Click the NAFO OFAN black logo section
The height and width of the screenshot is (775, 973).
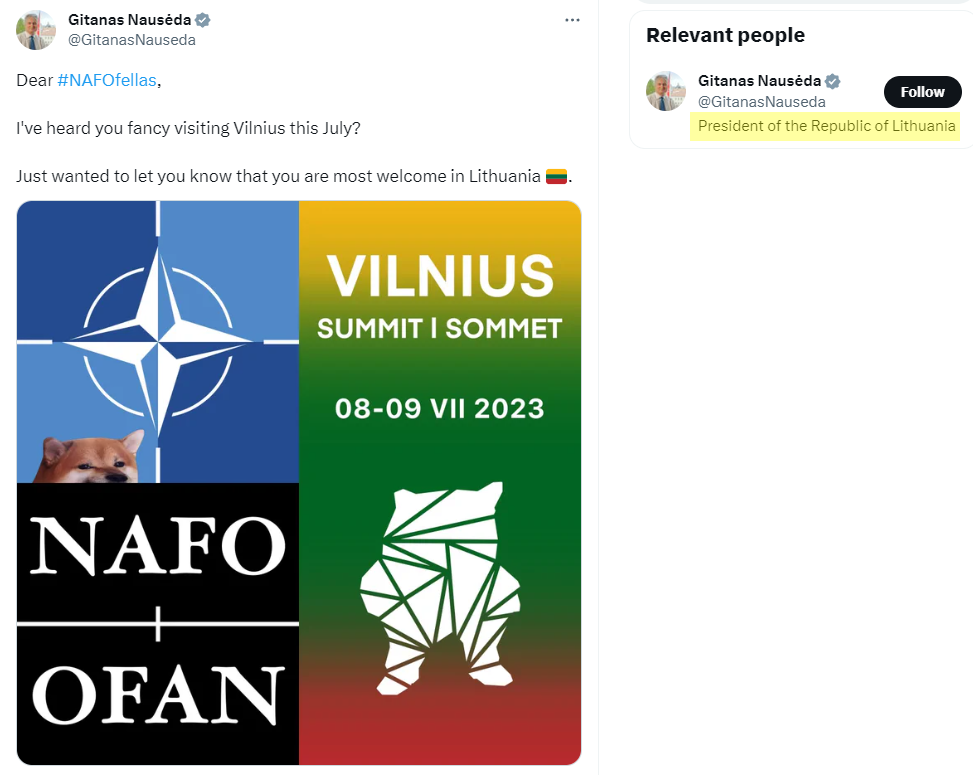point(158,624)
